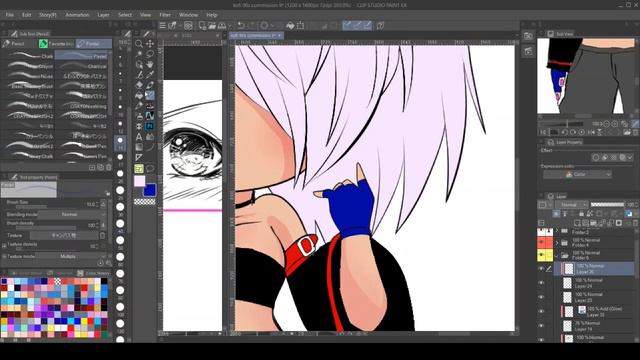The image size is (640, 360).
Task: Open the Layer menu
Action: pos(103,15)
